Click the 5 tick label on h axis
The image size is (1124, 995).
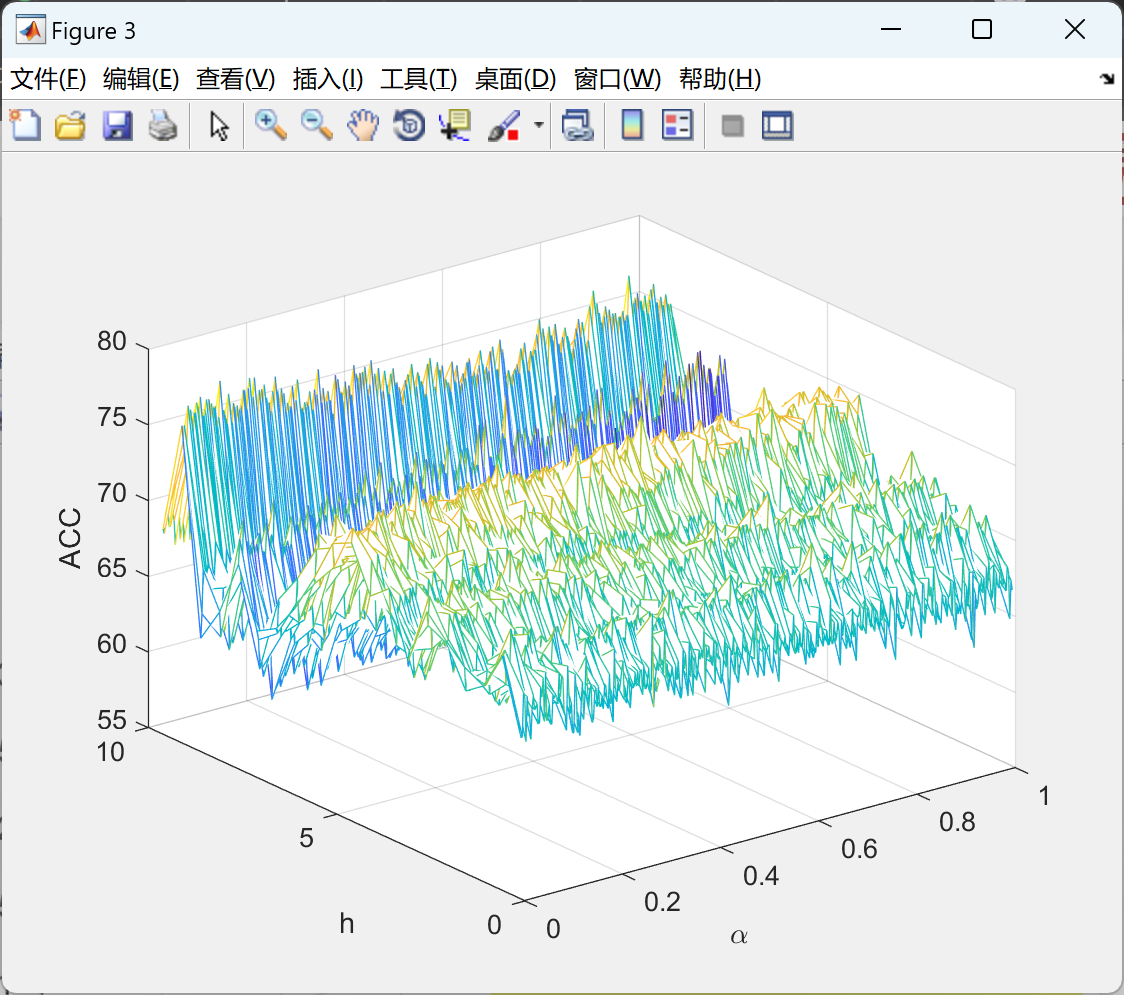306,838
